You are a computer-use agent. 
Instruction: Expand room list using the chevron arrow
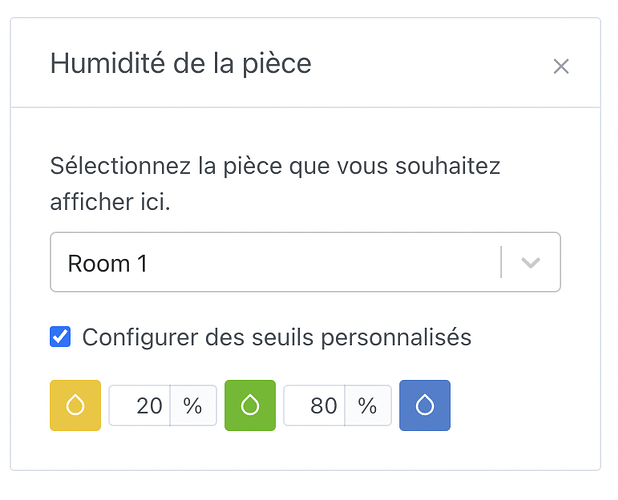click(531, 263)
